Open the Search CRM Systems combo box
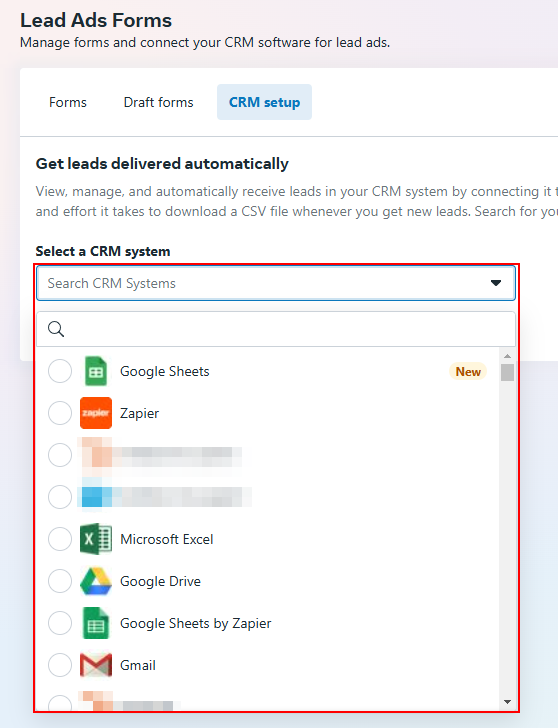The width and height of the screenshot is (558, 728). coord(276,283)
